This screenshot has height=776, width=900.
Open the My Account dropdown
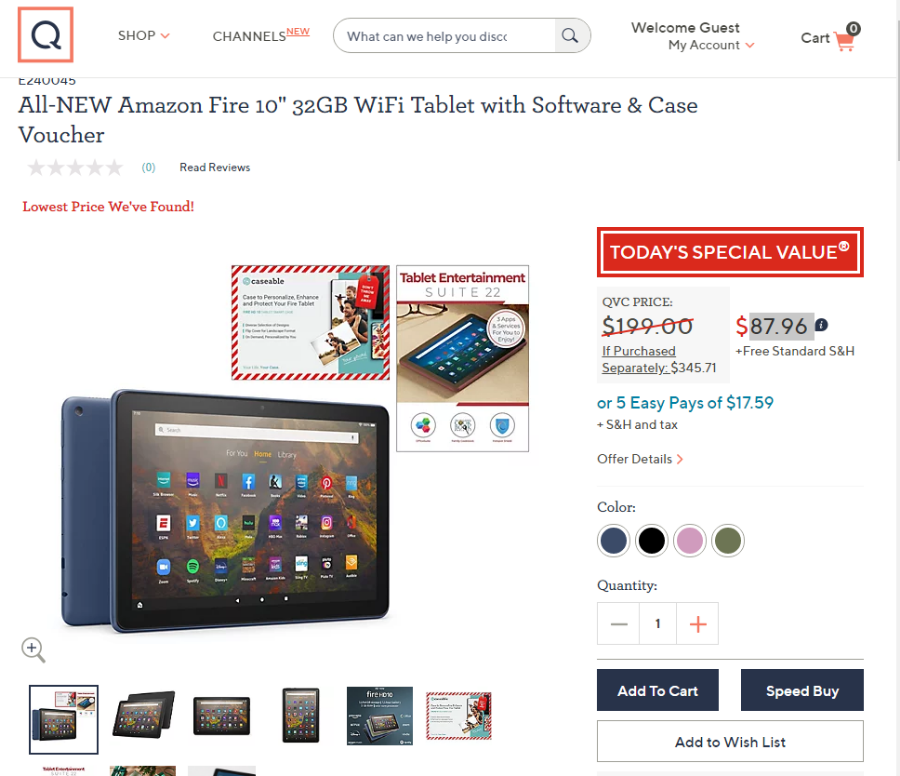coord(711,45)
